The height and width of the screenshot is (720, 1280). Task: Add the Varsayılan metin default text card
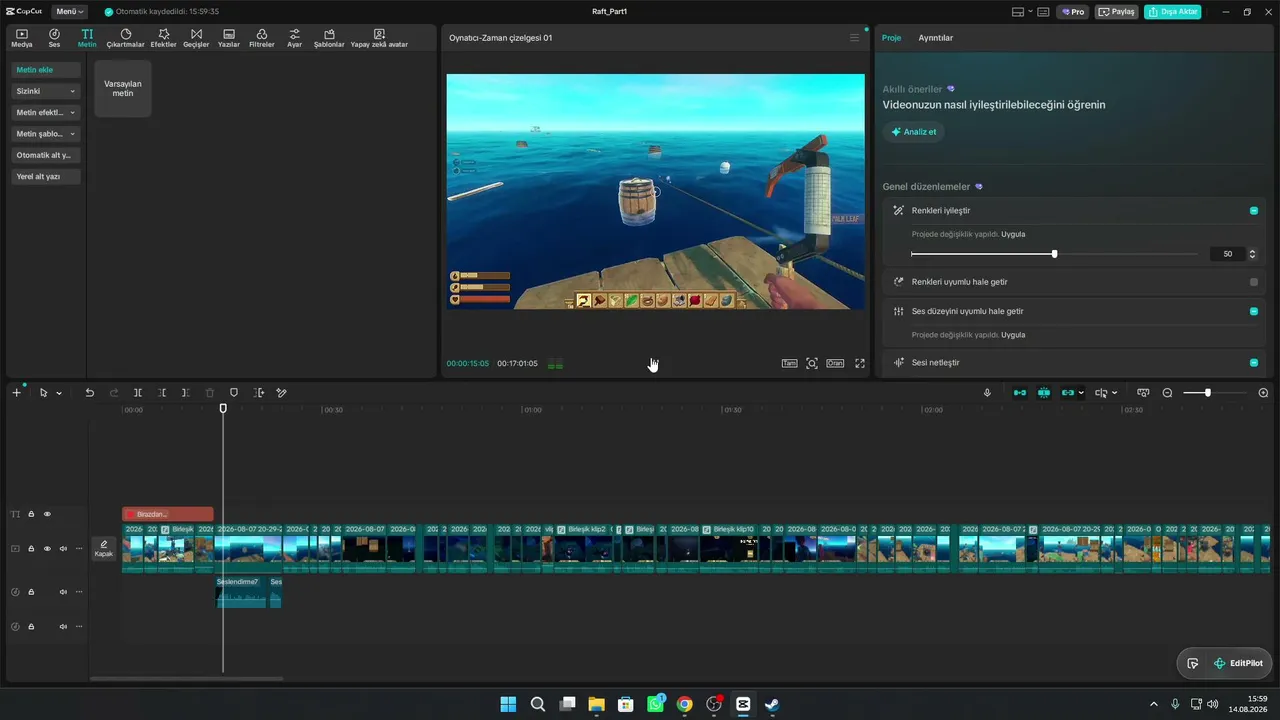click(x=123, y=89)
